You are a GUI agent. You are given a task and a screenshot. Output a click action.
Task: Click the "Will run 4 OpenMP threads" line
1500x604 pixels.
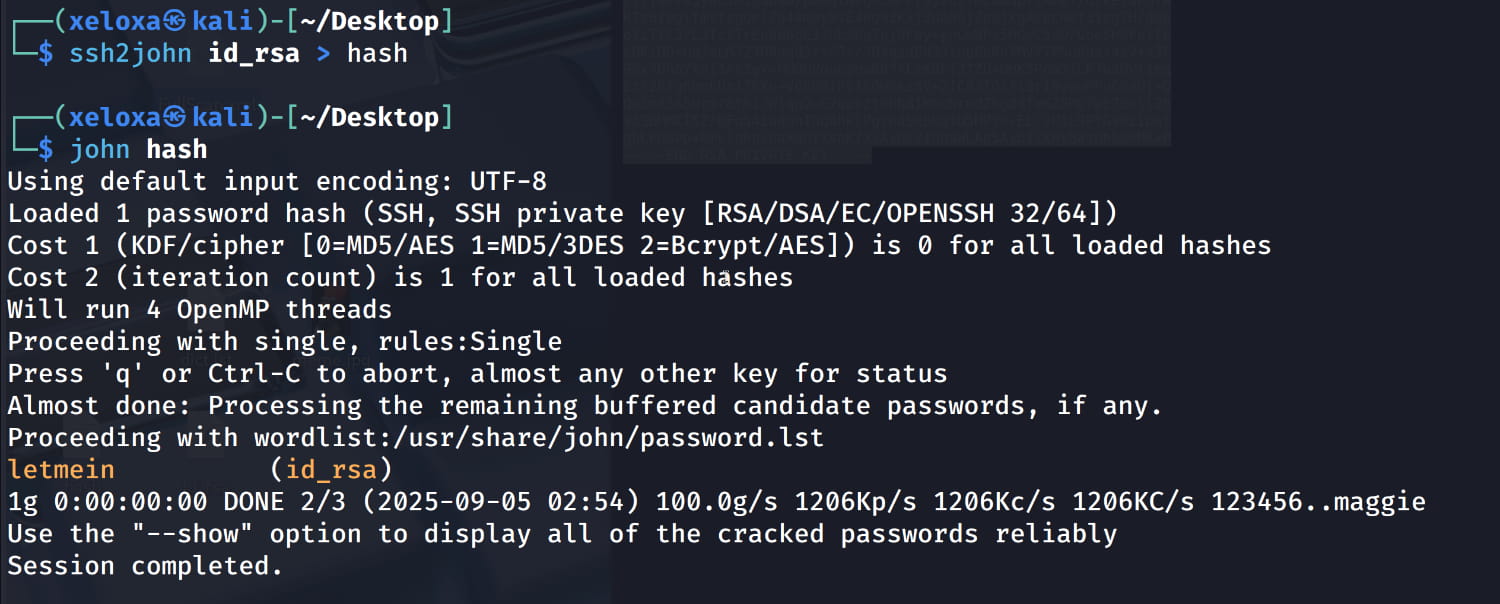(x=200, y=310)
